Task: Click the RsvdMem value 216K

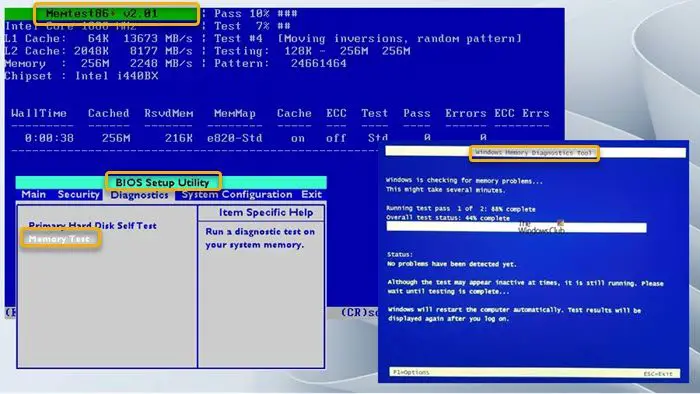Action: tap(179, 138)
